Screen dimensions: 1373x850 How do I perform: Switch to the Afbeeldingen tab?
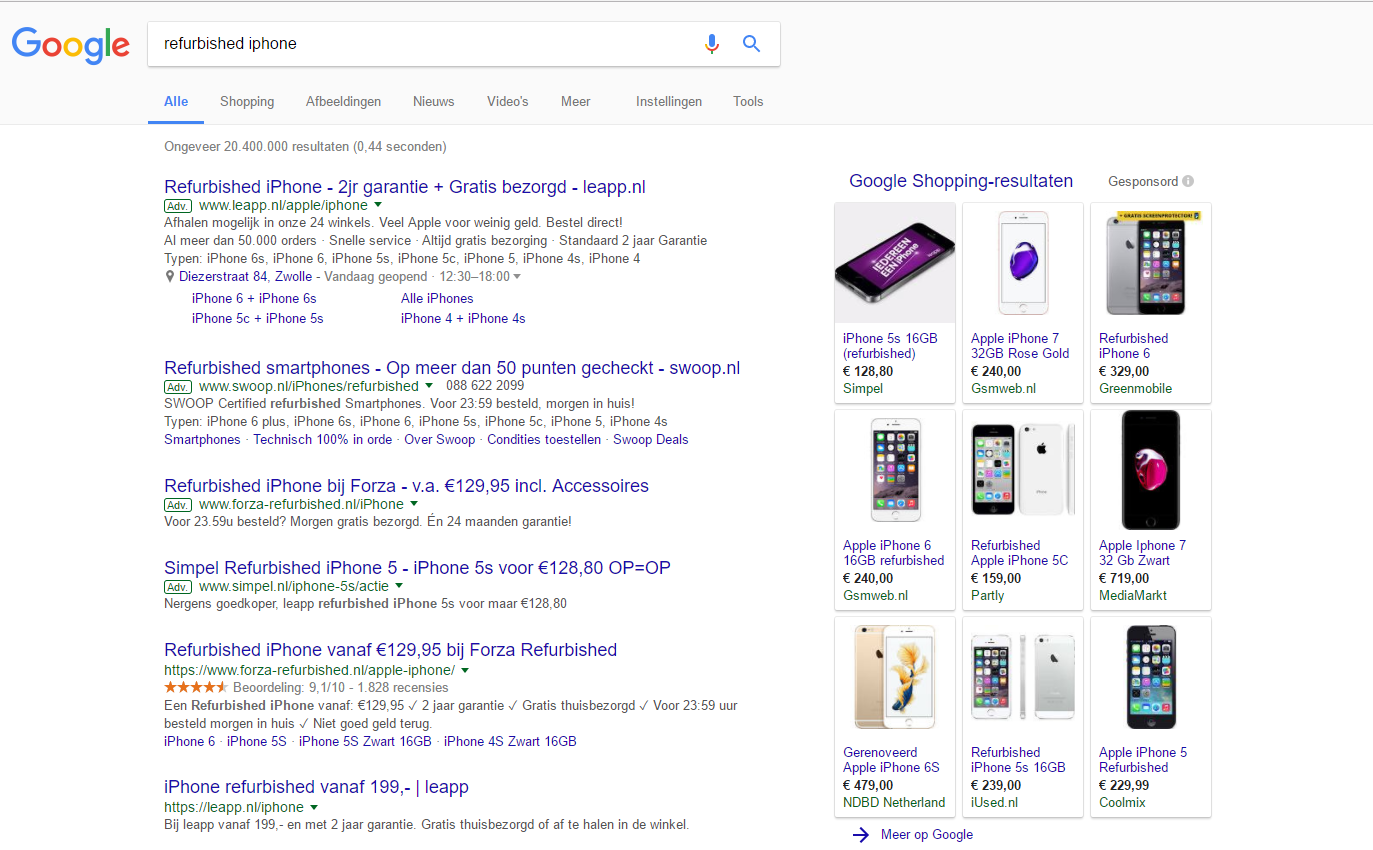click(343, 101)
